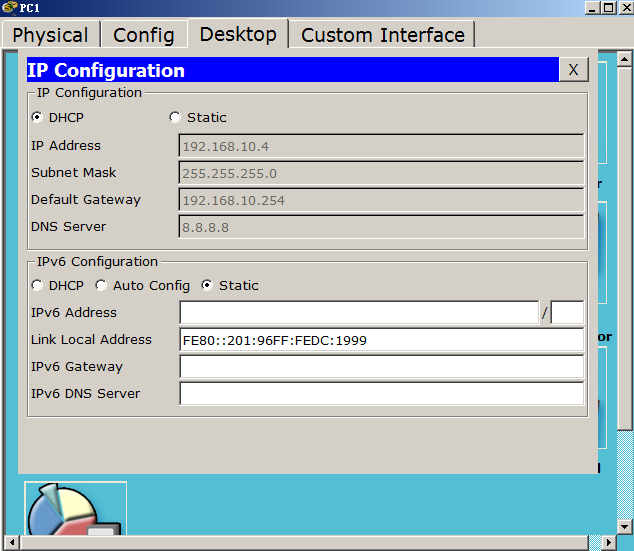Choose DHCP under IPv6 Configuration
Image resolution: width=634 pixels, height=551 pixels.
[x=37, y=285]
